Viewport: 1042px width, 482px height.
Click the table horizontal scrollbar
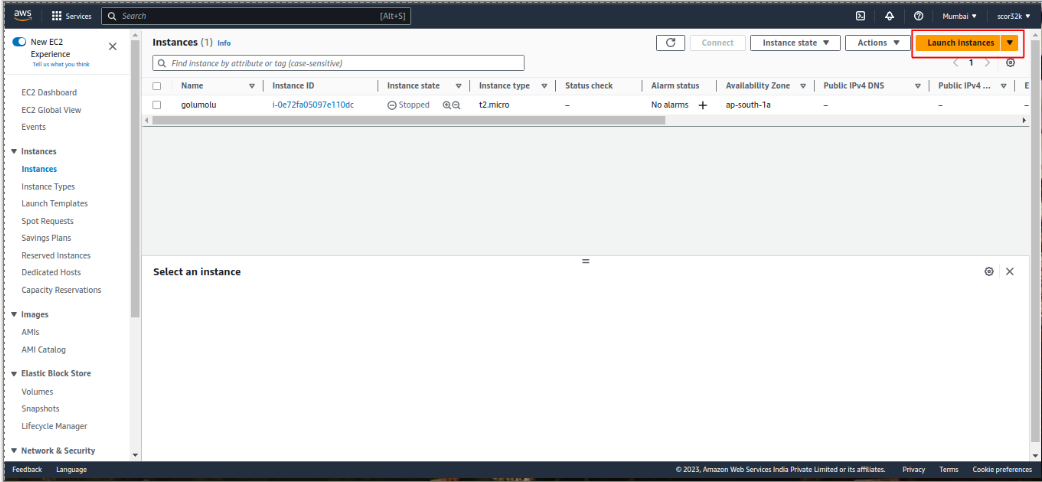pos(408,120)
